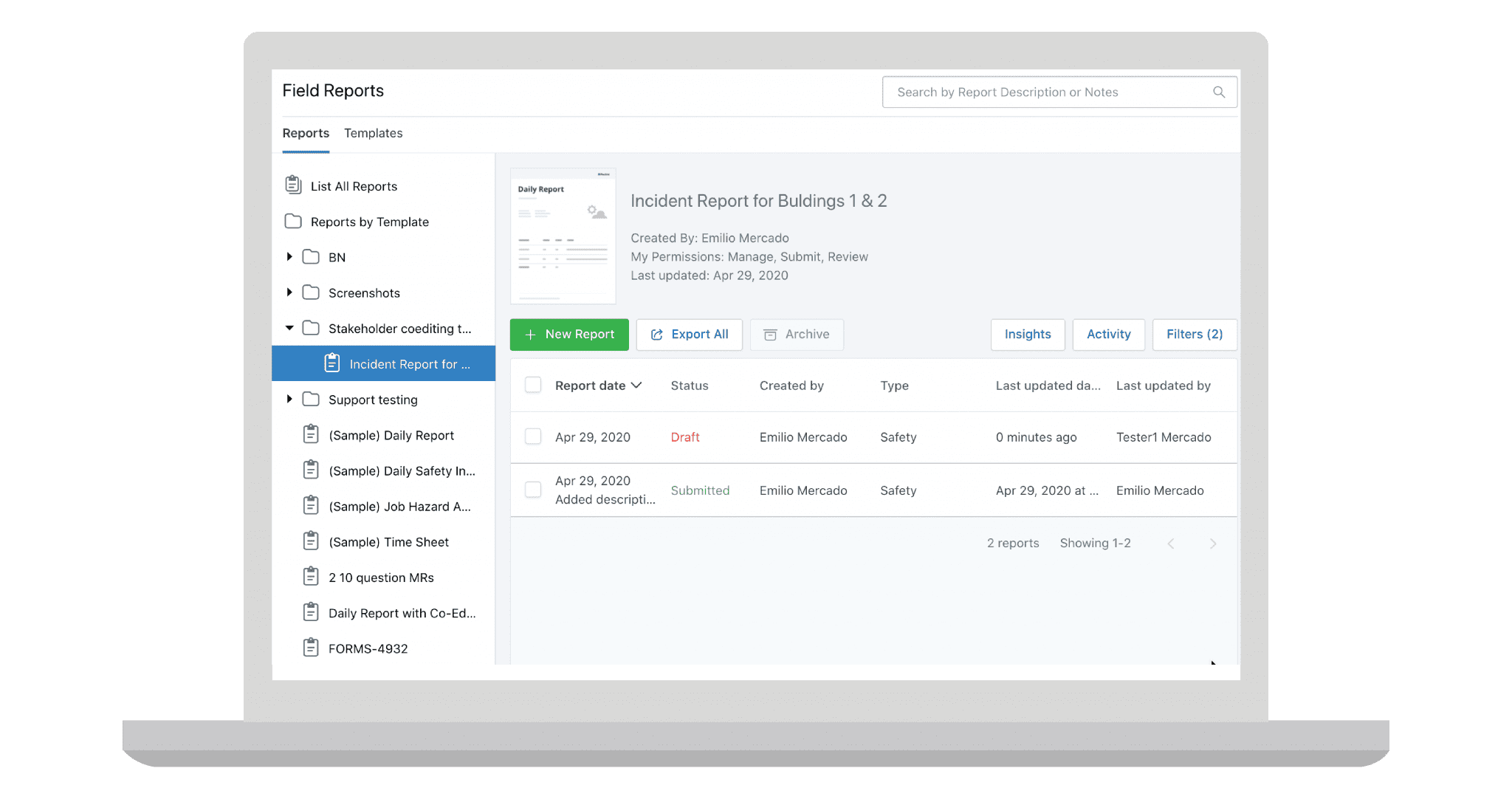Sort by Report date column arrow
The height and width of the screenshot is (788, 1512).
636,386
